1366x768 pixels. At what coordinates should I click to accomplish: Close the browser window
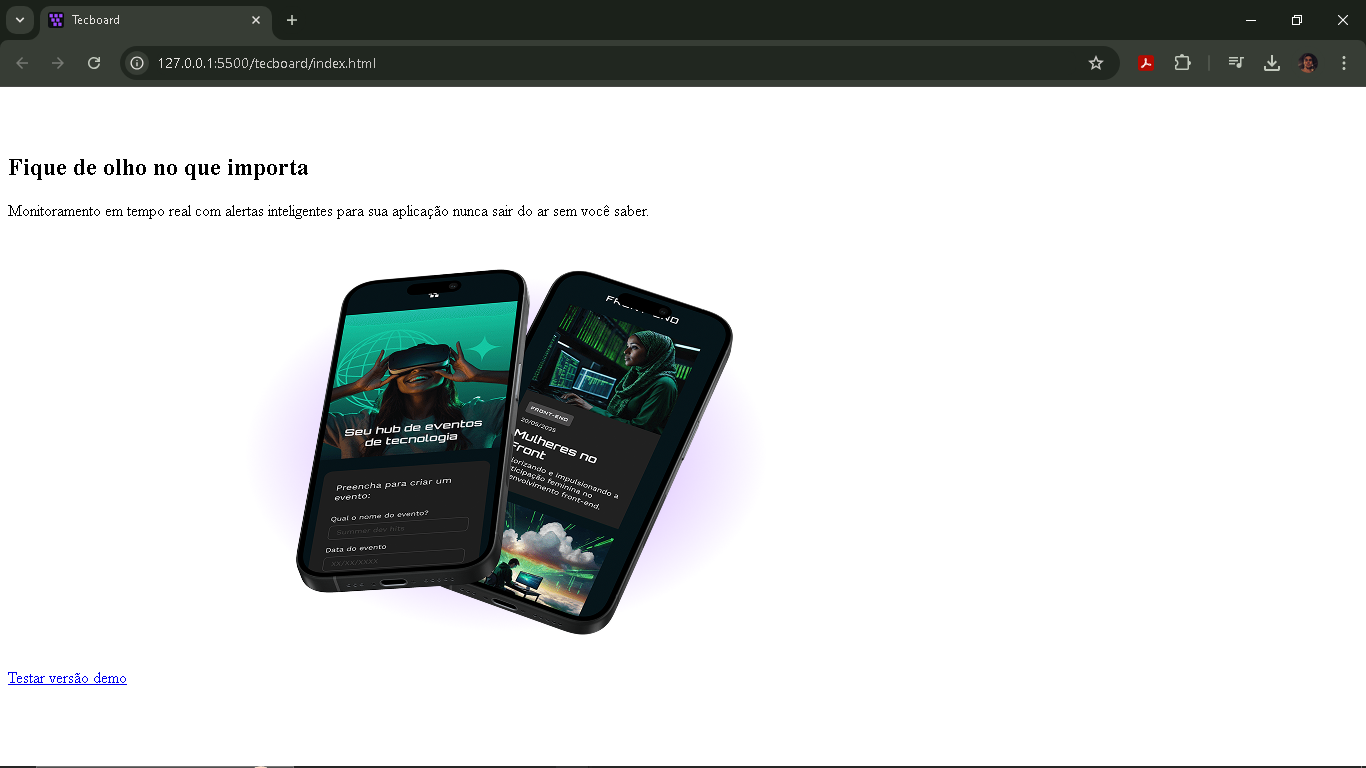pyautogui.click(x=1343, y=20)
